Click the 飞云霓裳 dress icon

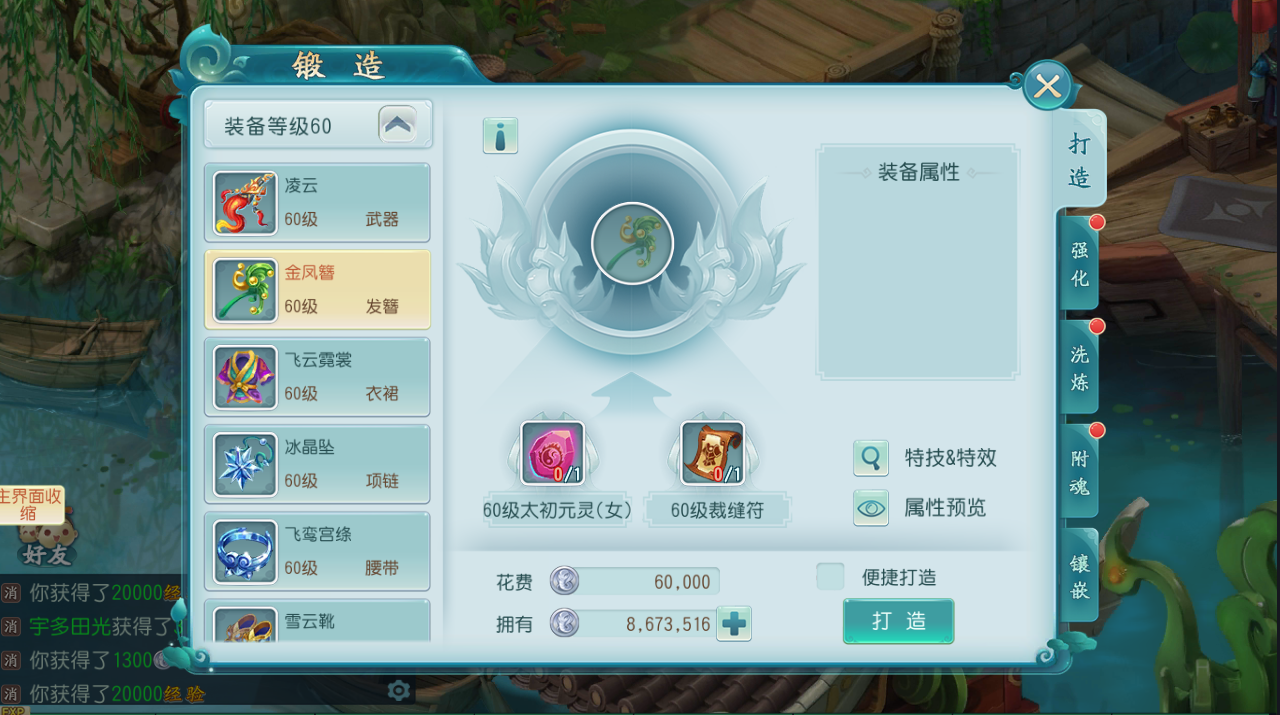coord(245,376)
